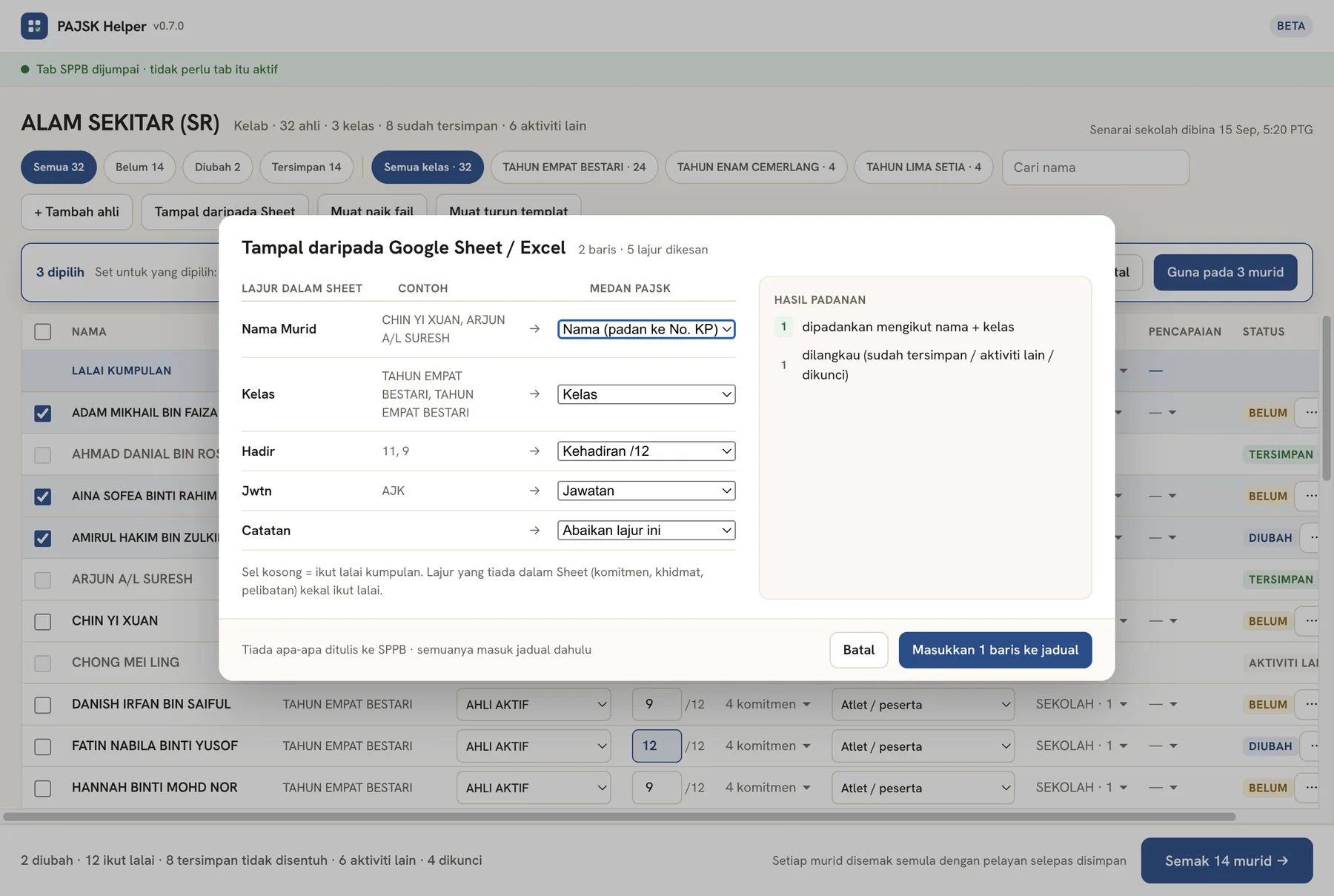Click the vertical scrollbar beside the table
The width and height of the screenshot is (1334, 896).
coord(1327,398)
